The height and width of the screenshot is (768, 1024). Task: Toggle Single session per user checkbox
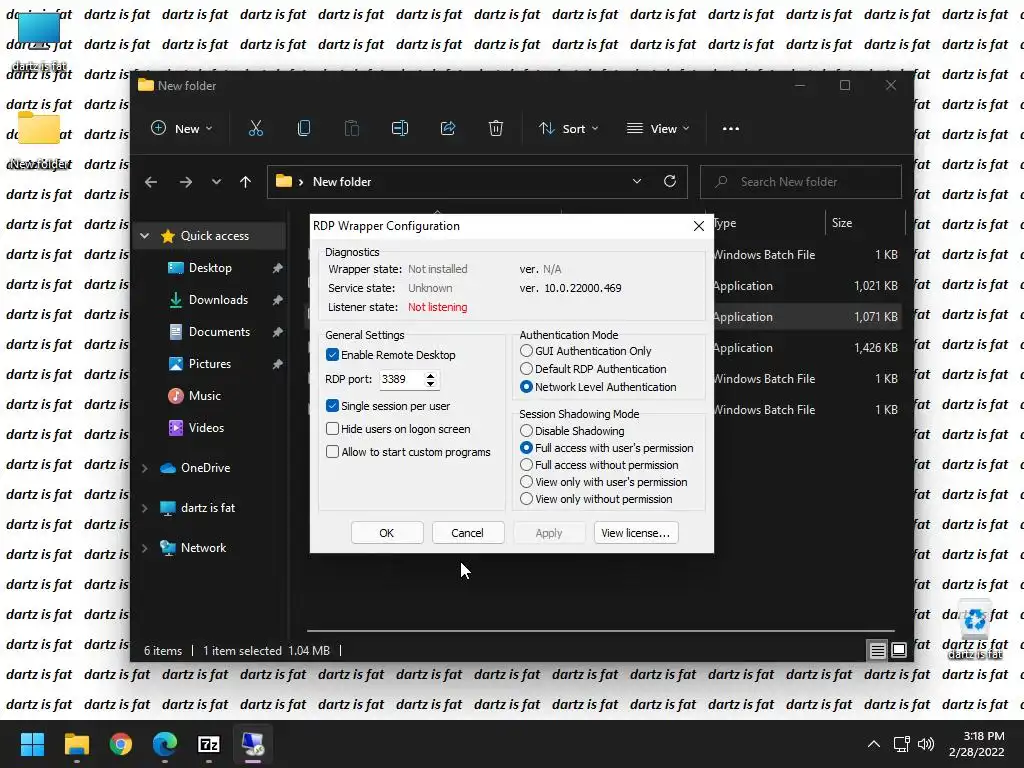tap(332, 406)
